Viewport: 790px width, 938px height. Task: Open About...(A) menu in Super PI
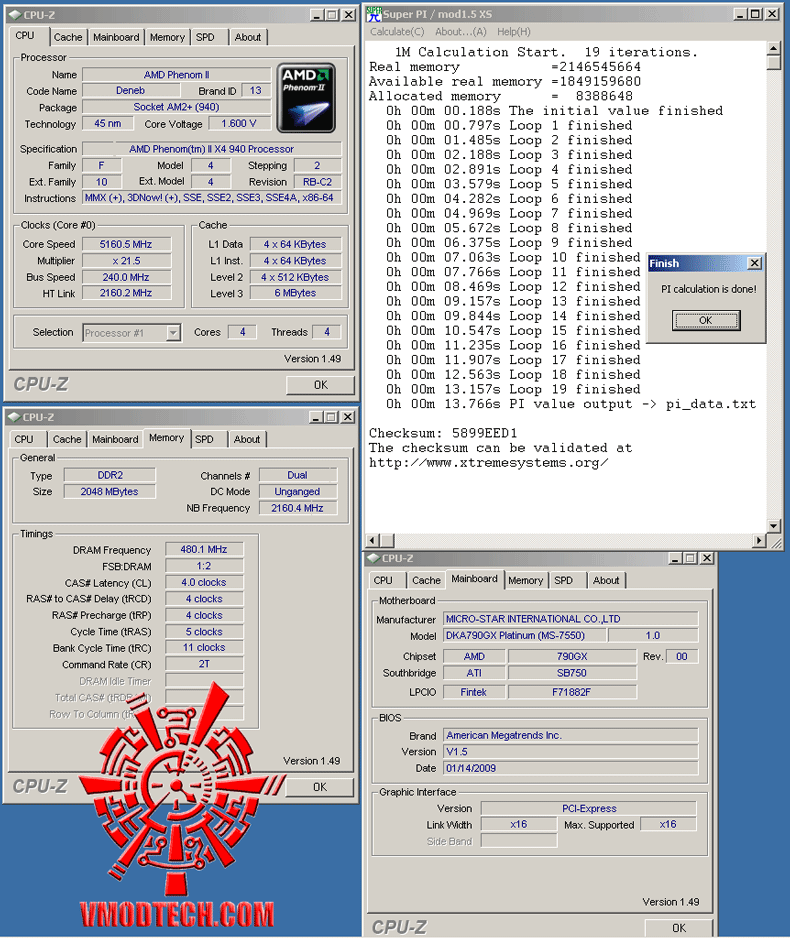[460, 32]
